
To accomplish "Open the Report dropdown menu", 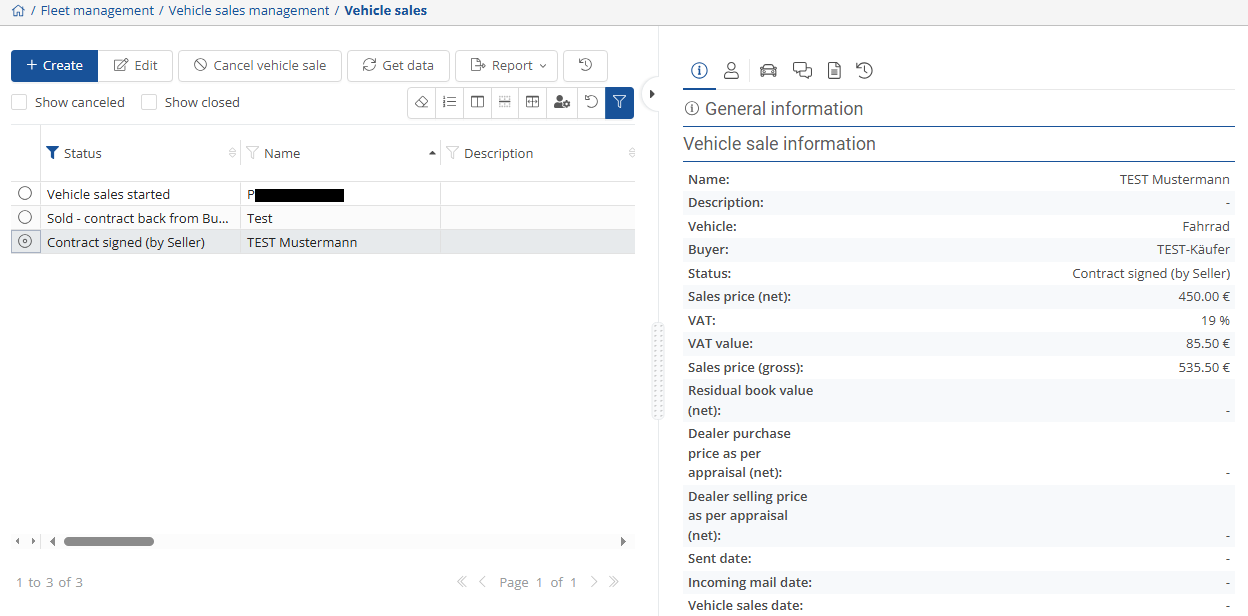I will [x=506, y=66].
